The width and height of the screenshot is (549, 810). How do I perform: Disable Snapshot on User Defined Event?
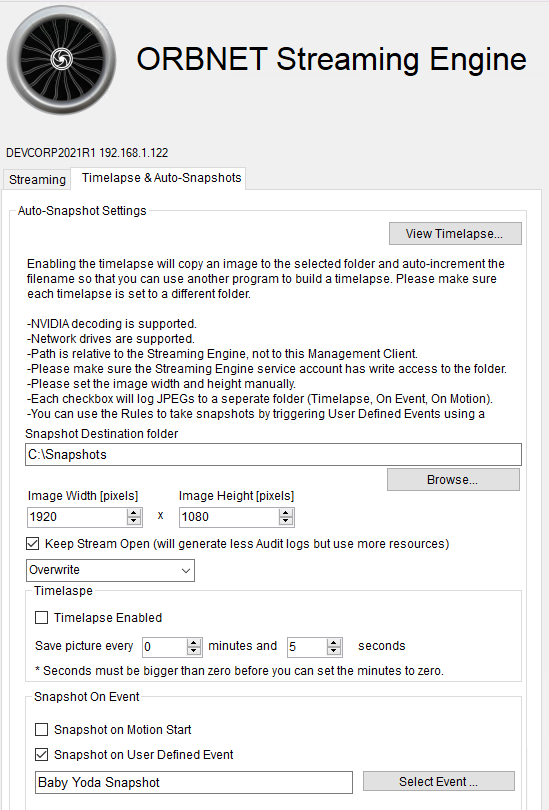[x=41, y=755]
